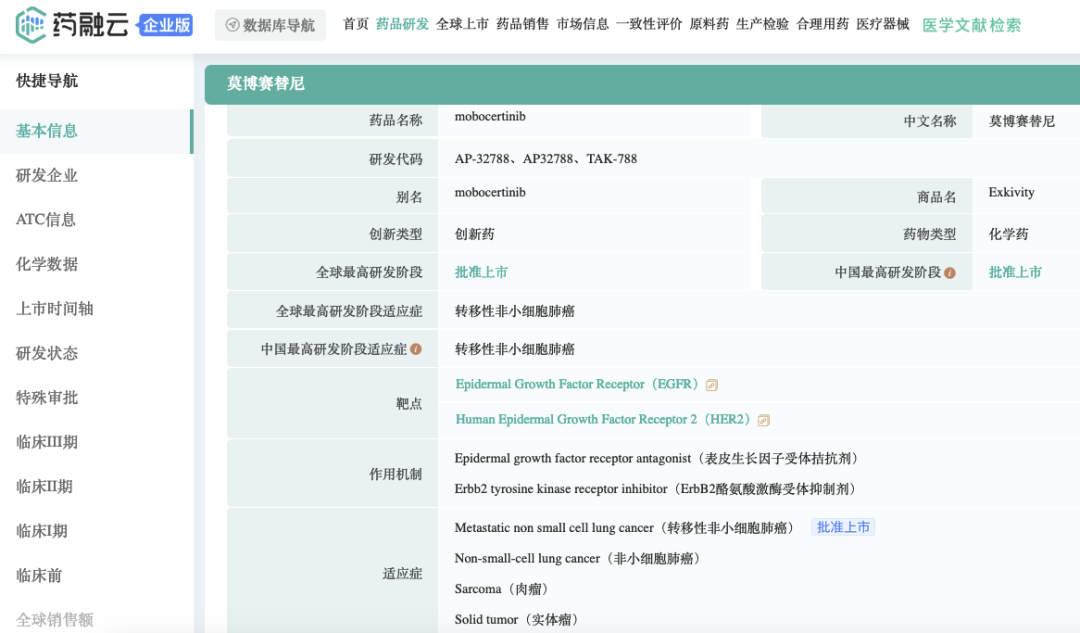
Task: Open 药品销售 menu item
Action: pyautogui.click(x=522, y=24)
